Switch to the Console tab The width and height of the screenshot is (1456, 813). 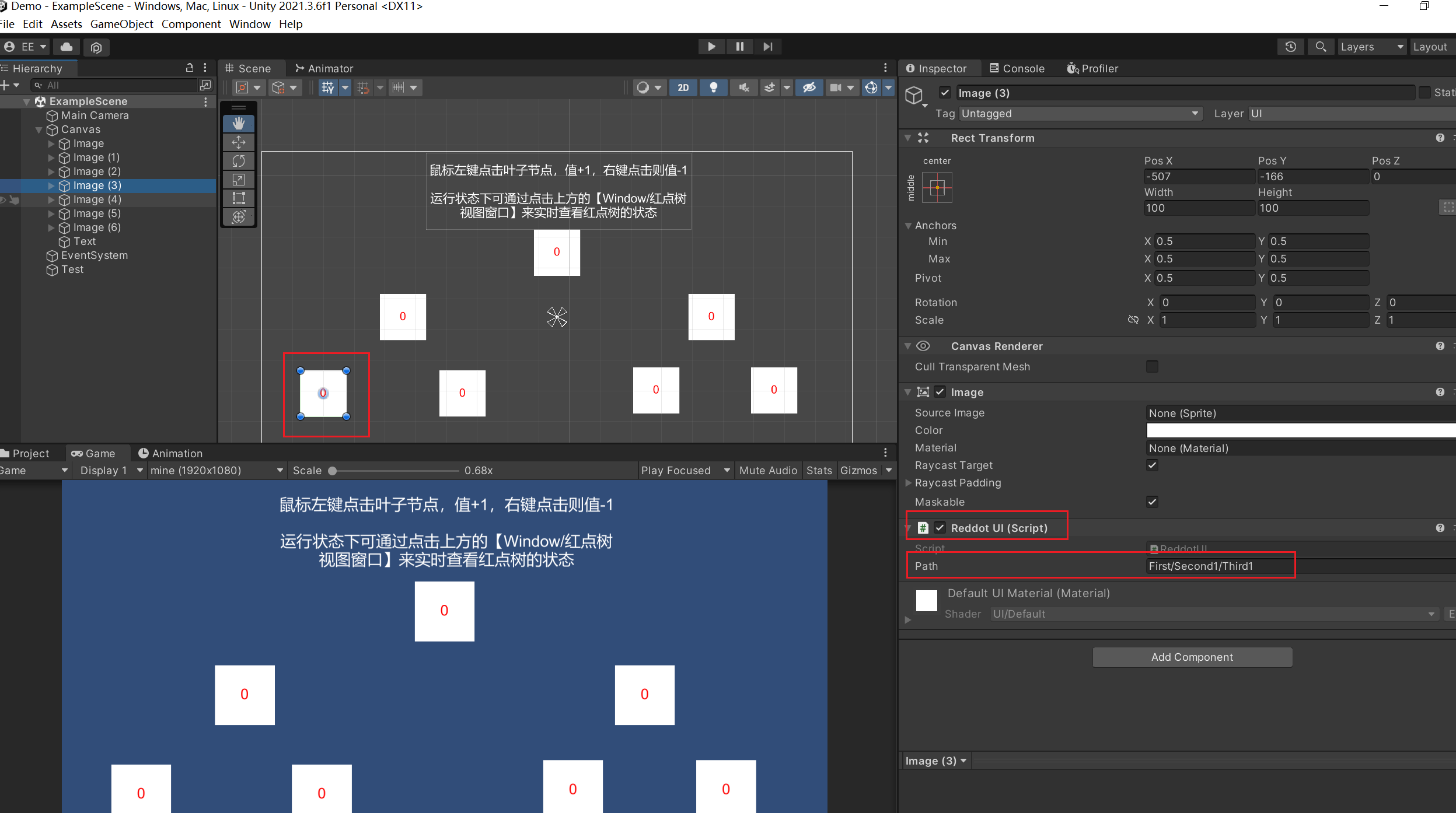[x=1017, y=68]
